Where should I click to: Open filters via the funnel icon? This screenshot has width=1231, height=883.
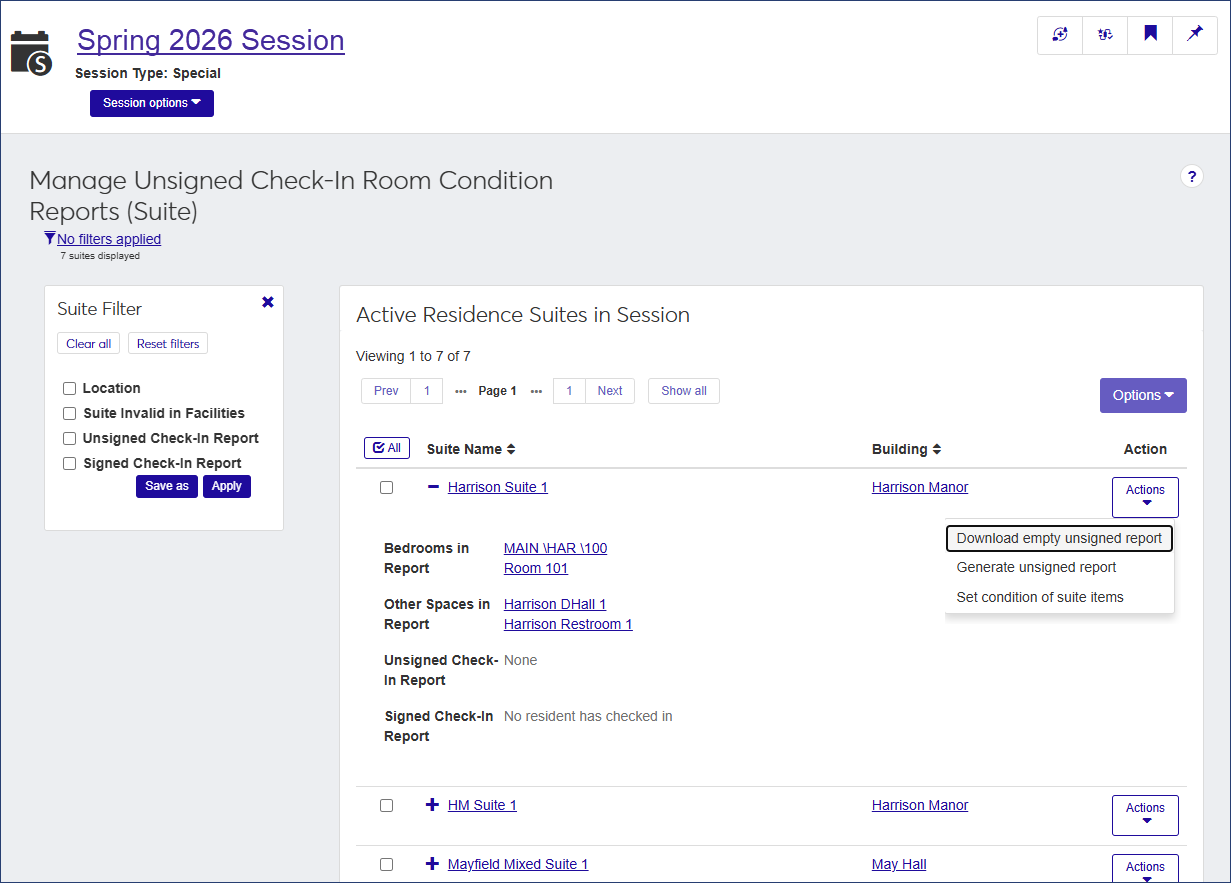click(49, 237)
